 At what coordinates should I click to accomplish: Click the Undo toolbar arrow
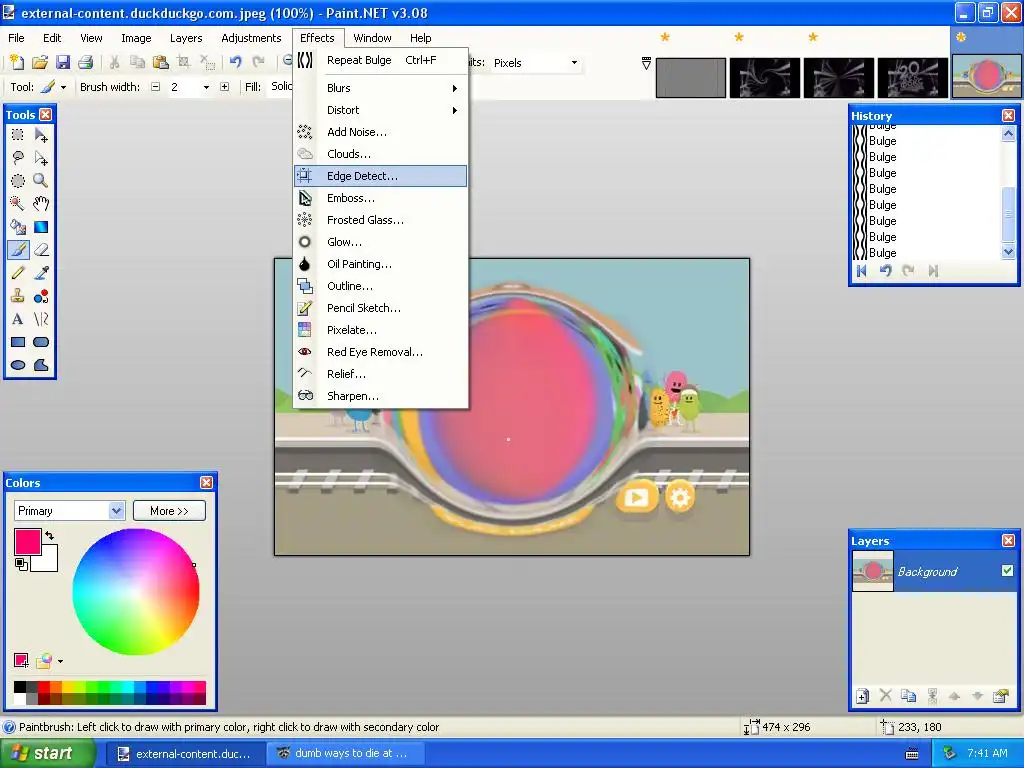(236, 62)
